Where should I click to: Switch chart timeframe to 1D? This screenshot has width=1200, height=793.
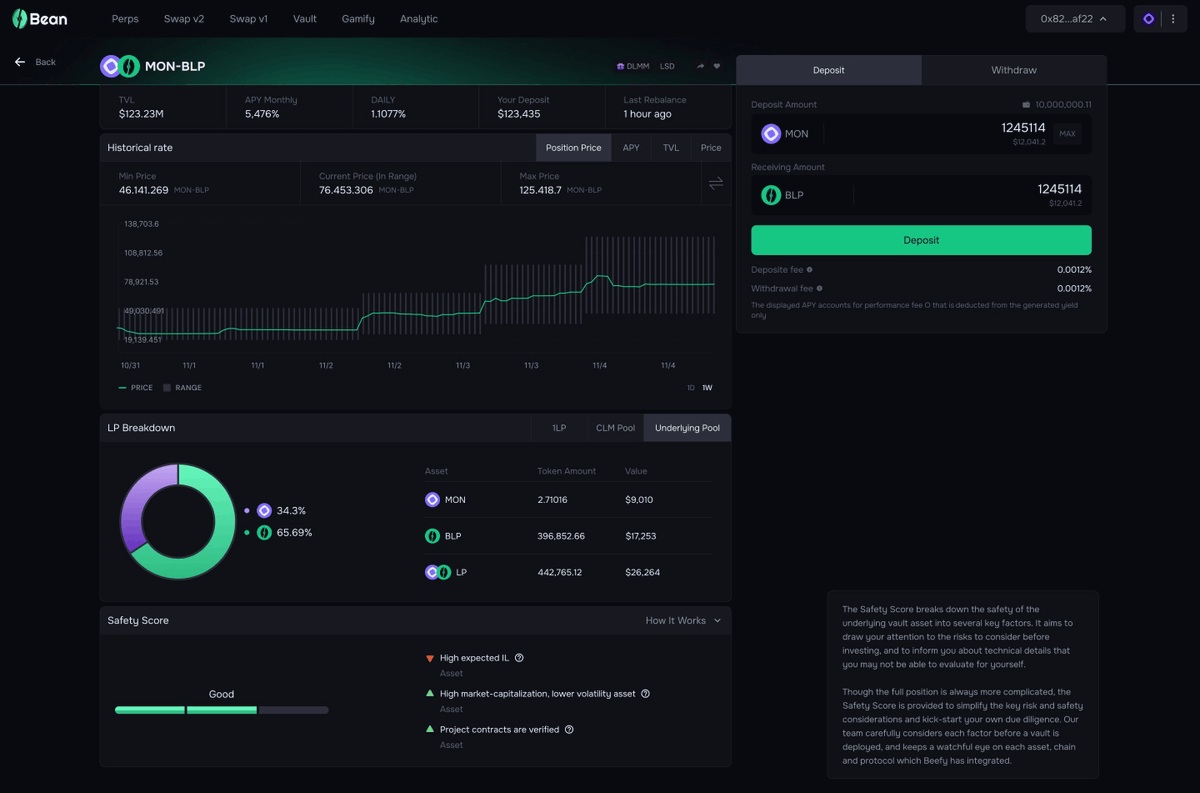tap(691, 388)
